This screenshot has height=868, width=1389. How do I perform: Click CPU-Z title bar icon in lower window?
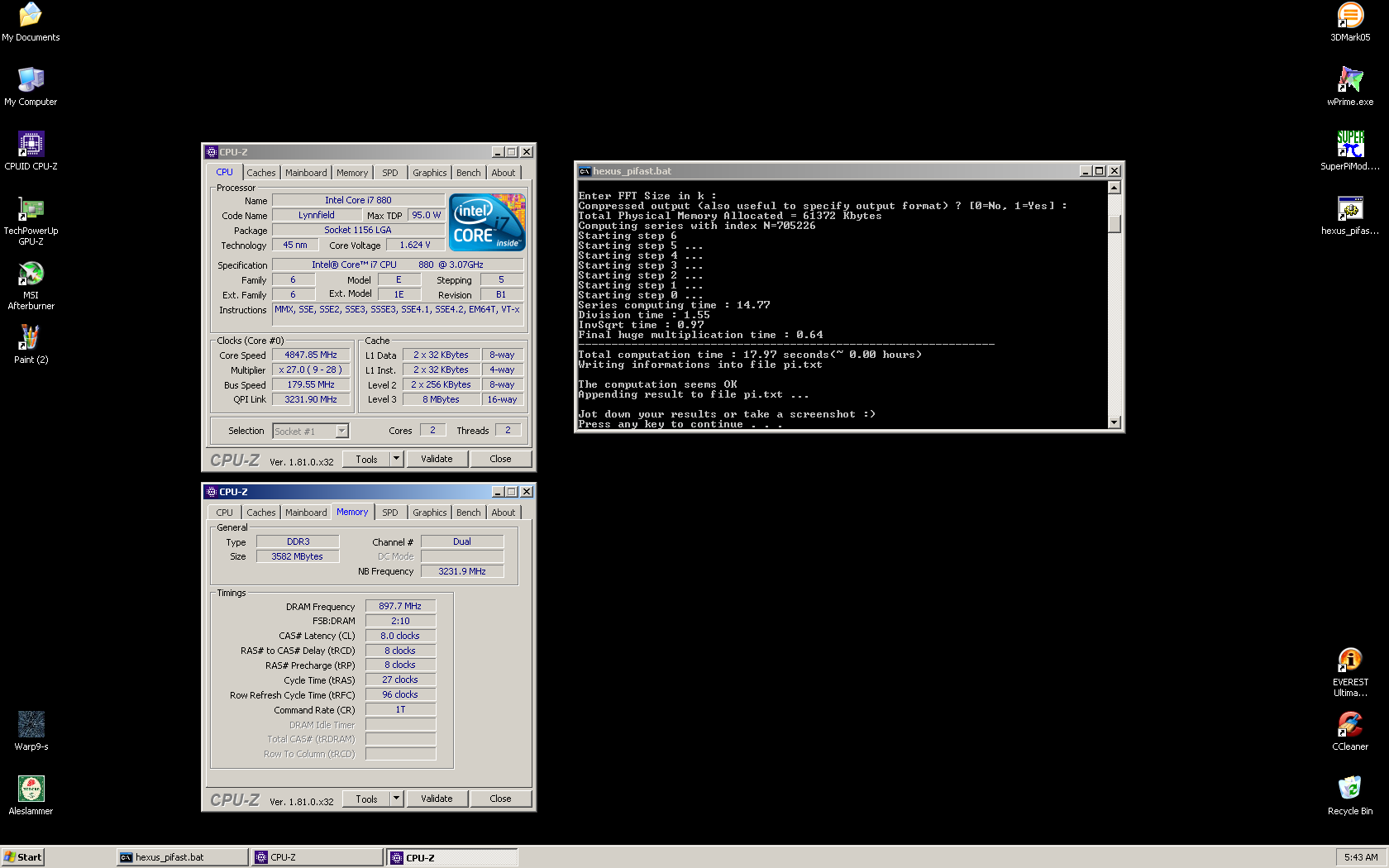(212, 492)
